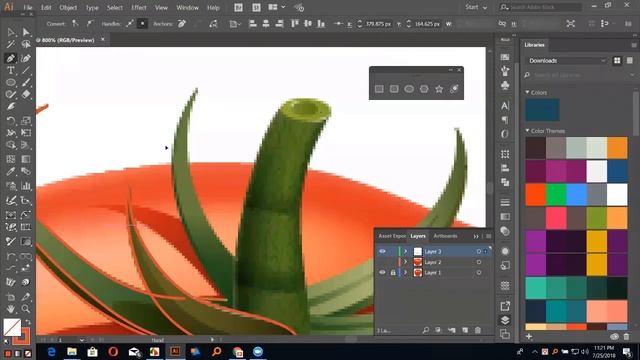Switch to the Artboards tab

tap(445, 236)
